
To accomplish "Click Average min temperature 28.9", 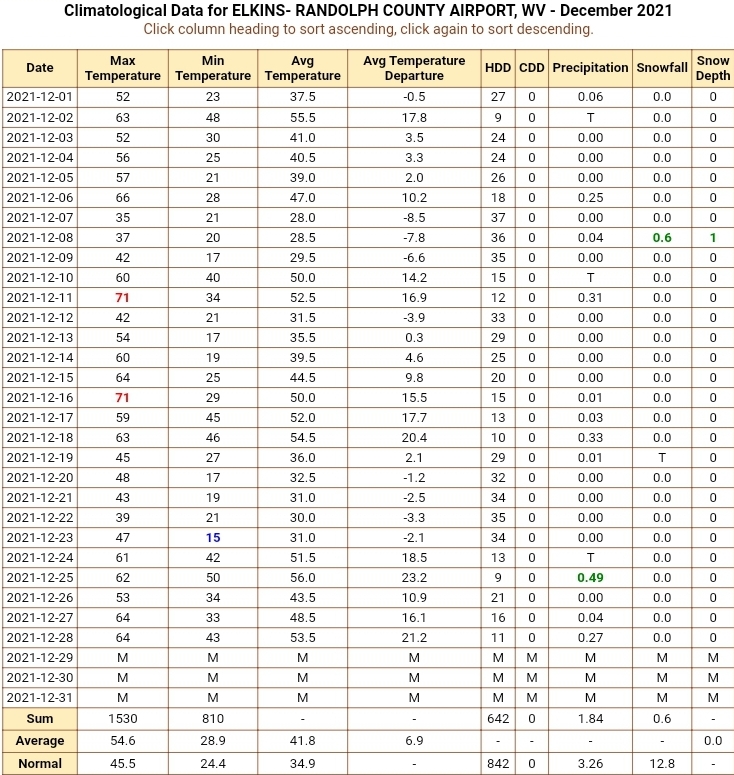I will pos(213,741).
